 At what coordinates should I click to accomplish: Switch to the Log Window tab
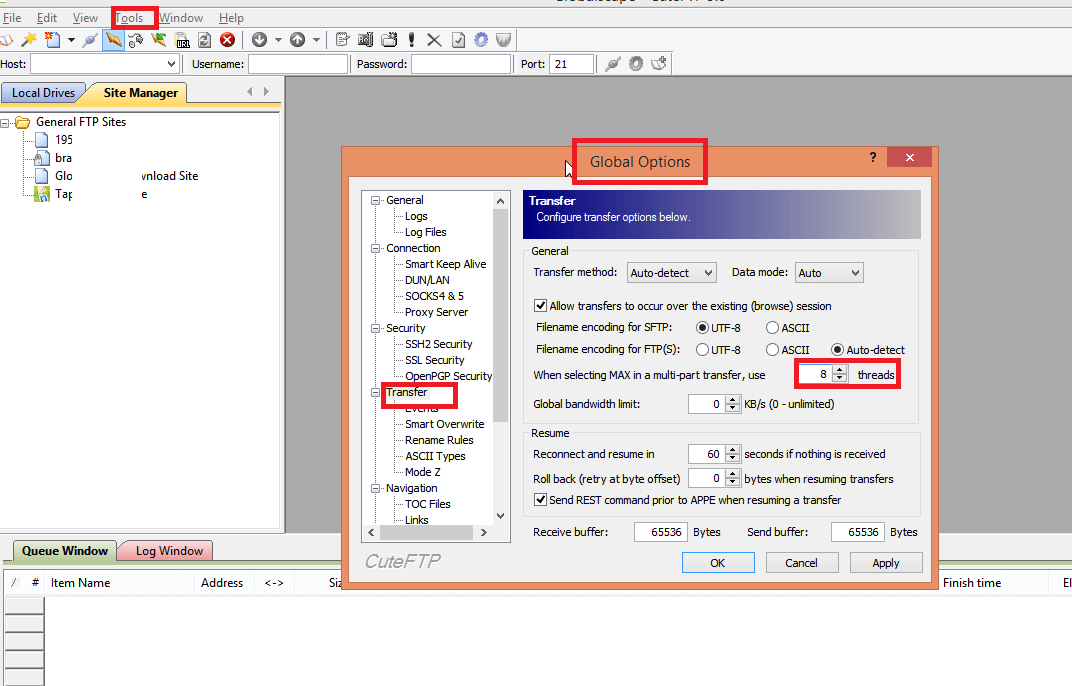point(168,551)
